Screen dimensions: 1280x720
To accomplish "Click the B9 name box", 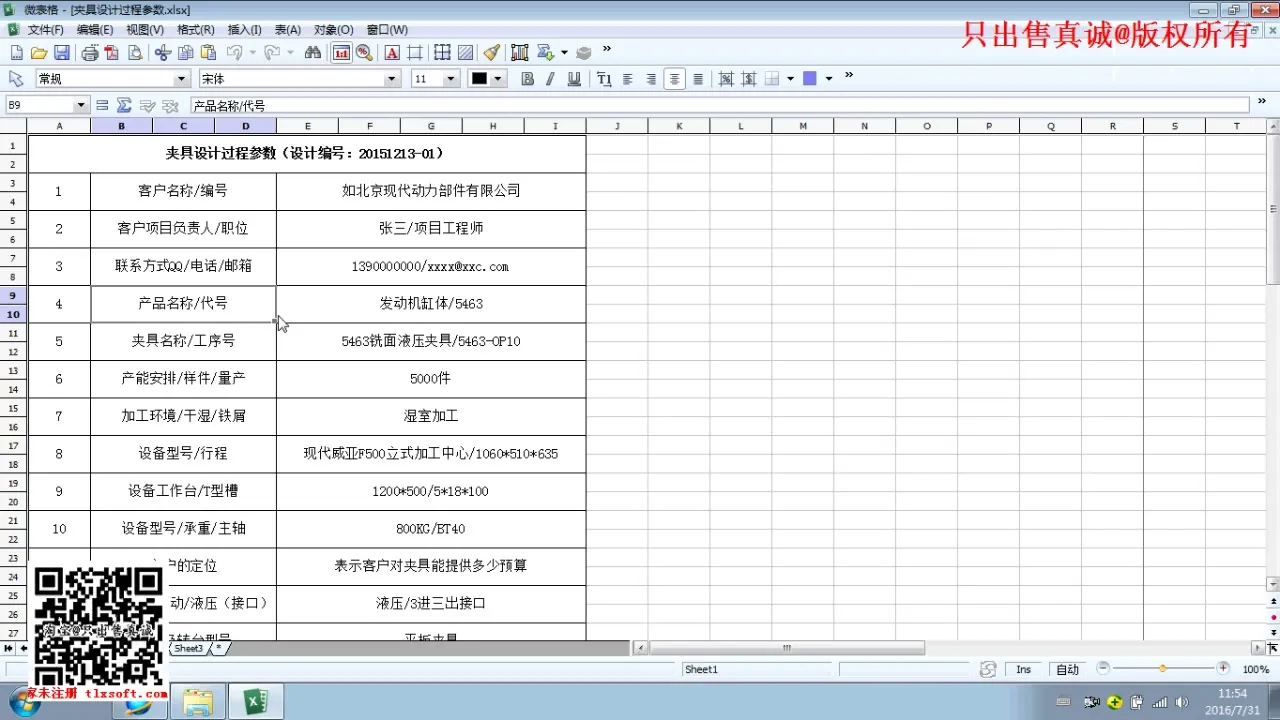I will (x=38, y=104).
